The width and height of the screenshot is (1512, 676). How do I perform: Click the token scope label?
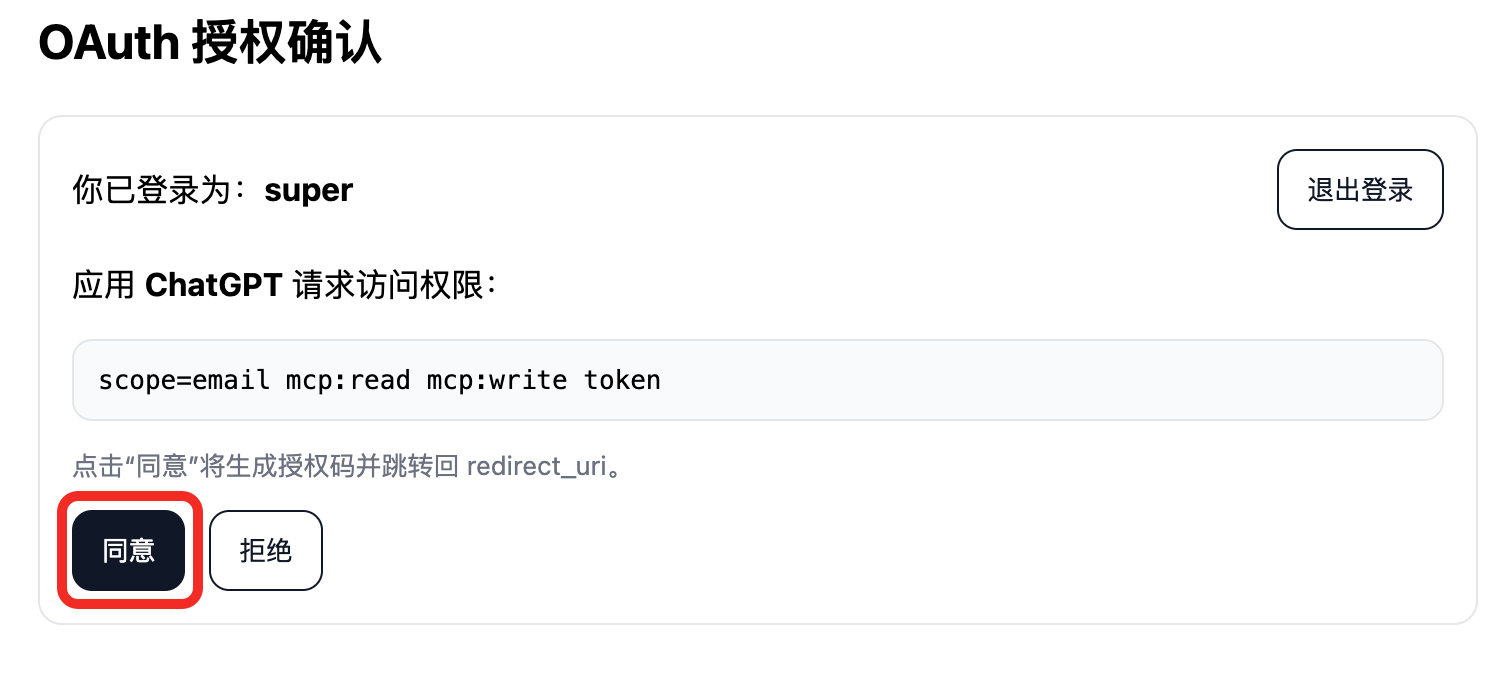[x=622, y=380]
